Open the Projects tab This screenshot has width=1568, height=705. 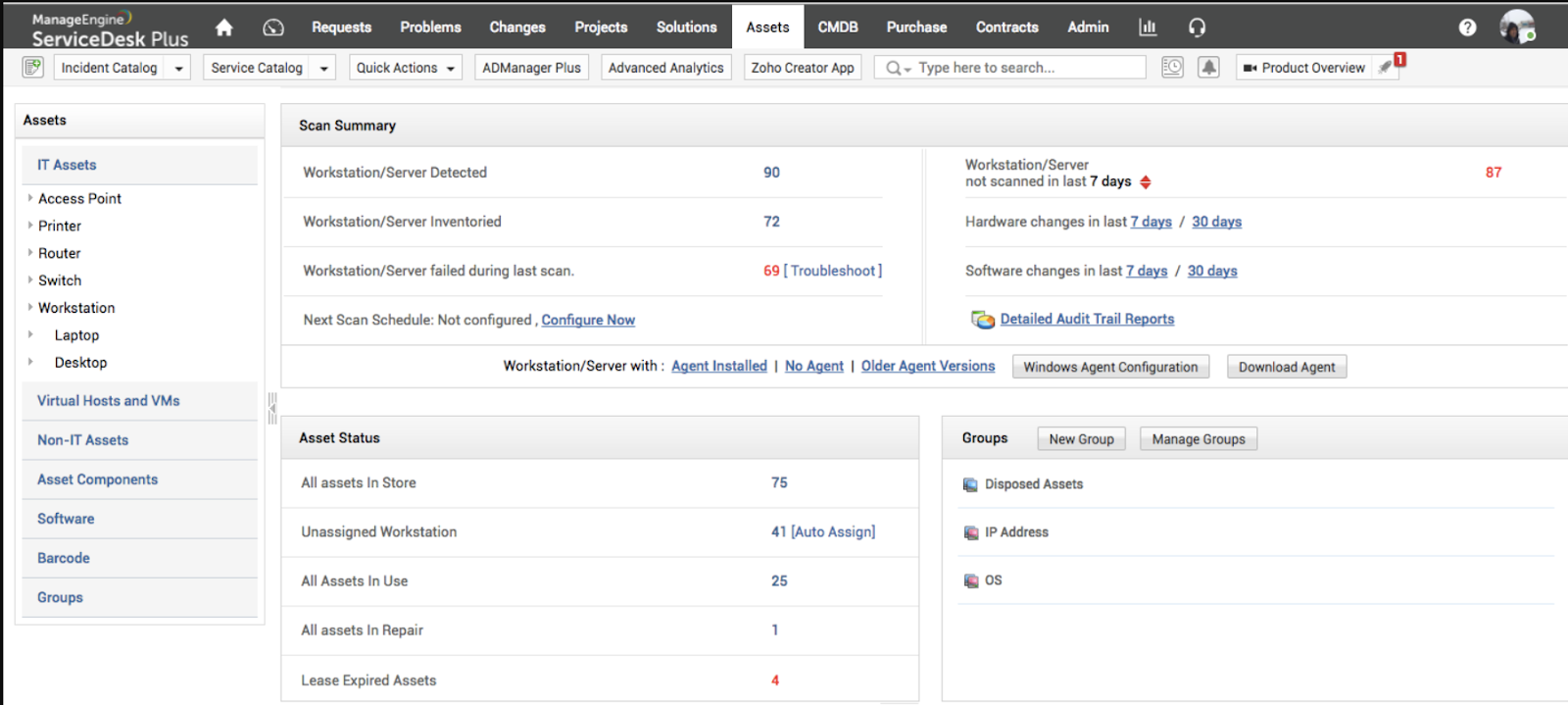point(601,27)
